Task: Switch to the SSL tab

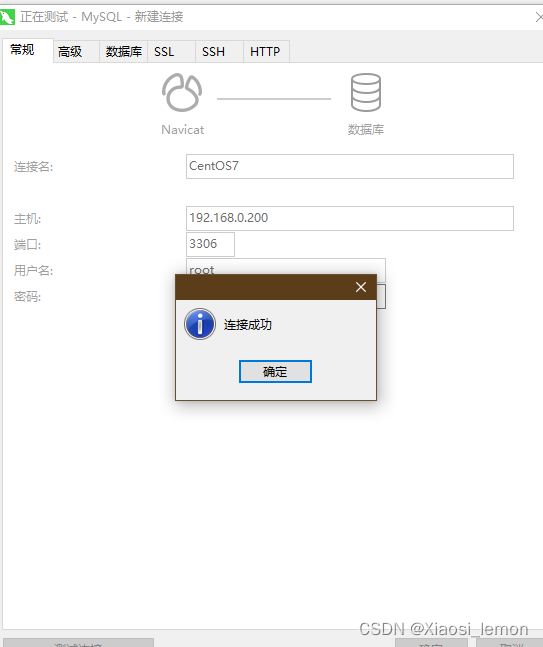Action: coord(171,52)
